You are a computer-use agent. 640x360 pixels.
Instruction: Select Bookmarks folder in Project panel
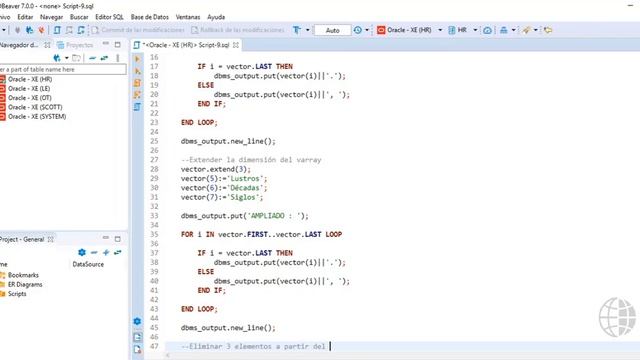(x=20, y=275)
